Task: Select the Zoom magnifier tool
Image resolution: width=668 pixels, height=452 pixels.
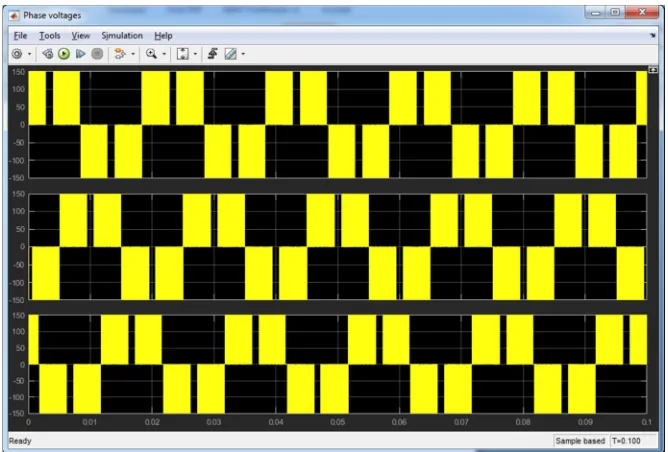Action: [151, 54]
